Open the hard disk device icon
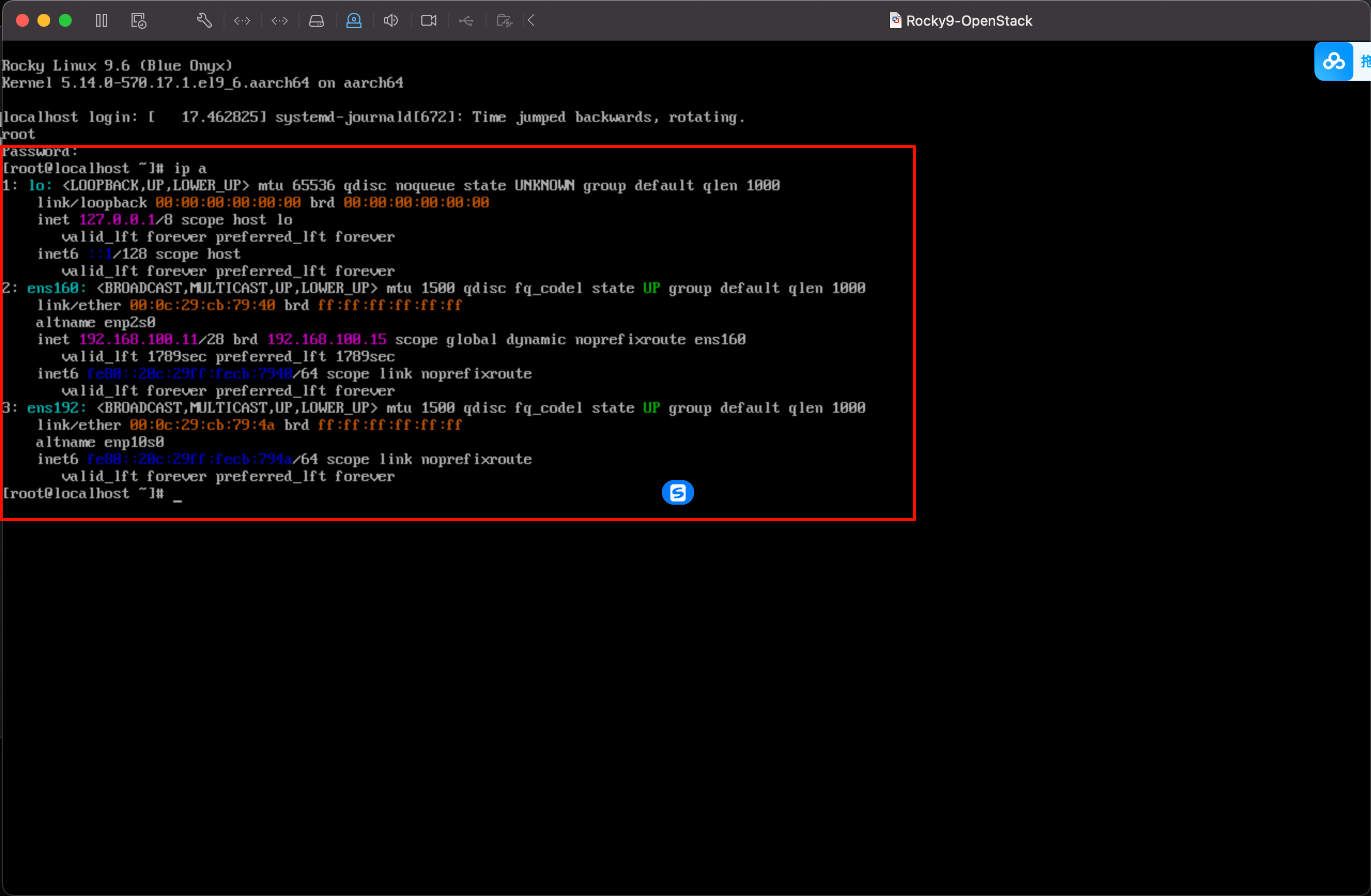Screen dimensions: 1371x896 point(316,21)
